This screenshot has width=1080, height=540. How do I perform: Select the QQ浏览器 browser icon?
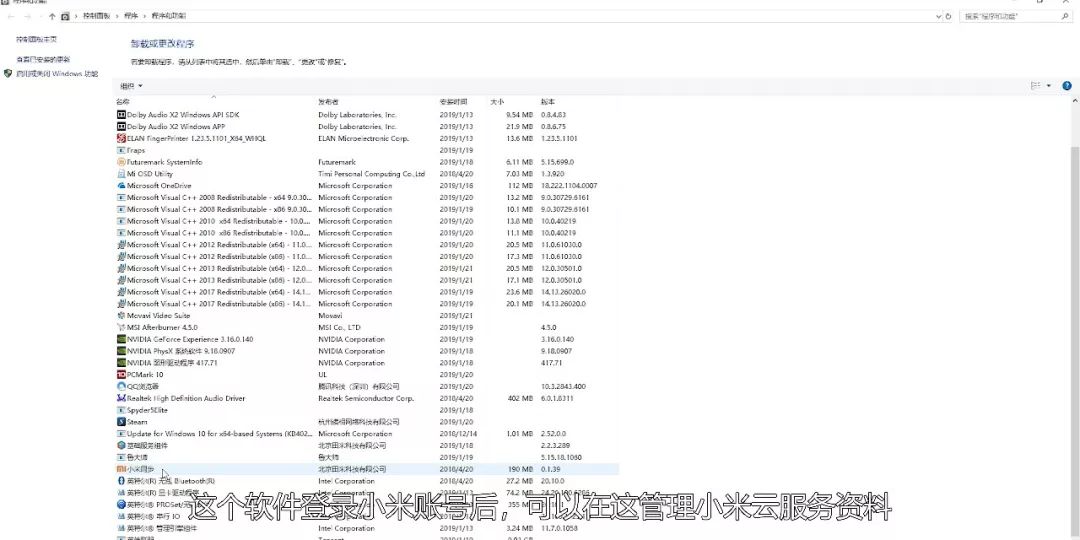(x=121, y=386)
